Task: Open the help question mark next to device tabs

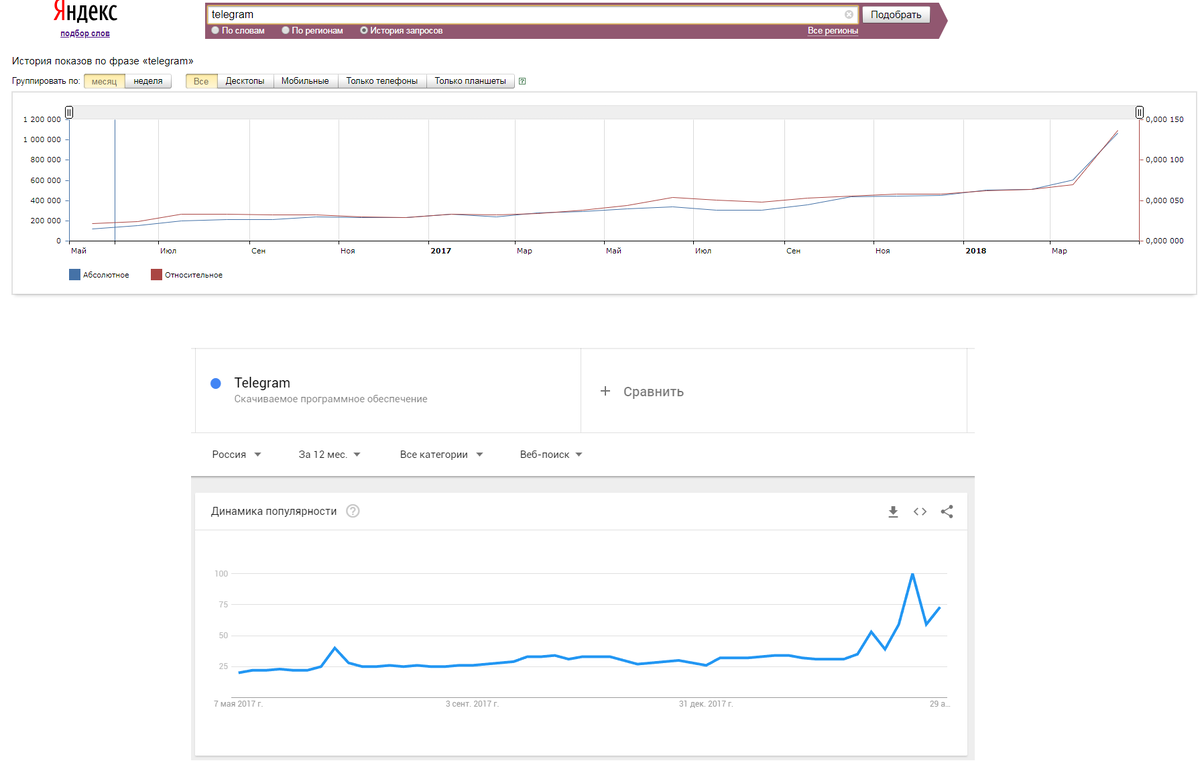Action: (x=523, y=81)
